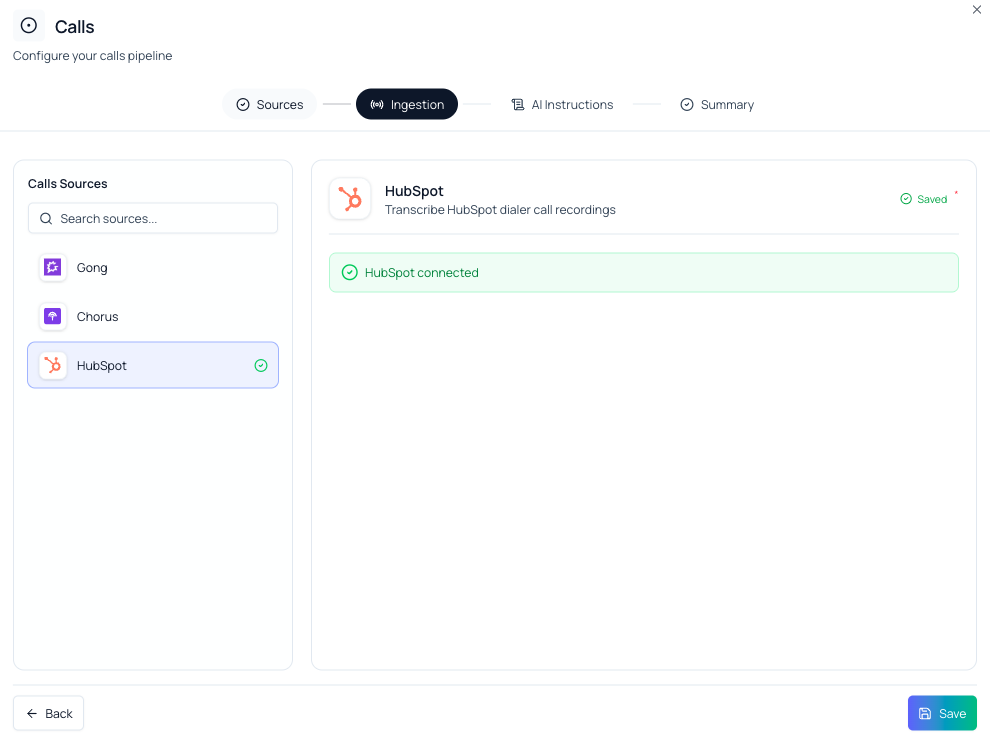Viewport: 990px width, 745px height.
Task: Click the HubSpot connected check icon
Action: tap(350, 273)
